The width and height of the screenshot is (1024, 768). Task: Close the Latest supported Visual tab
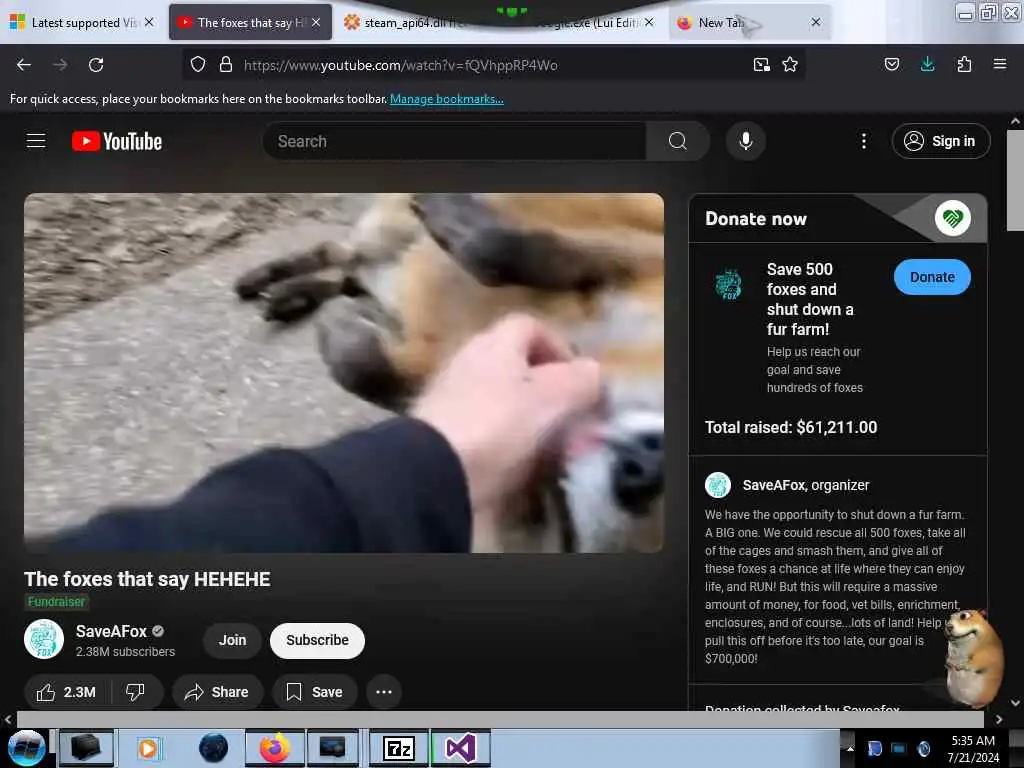149,22
